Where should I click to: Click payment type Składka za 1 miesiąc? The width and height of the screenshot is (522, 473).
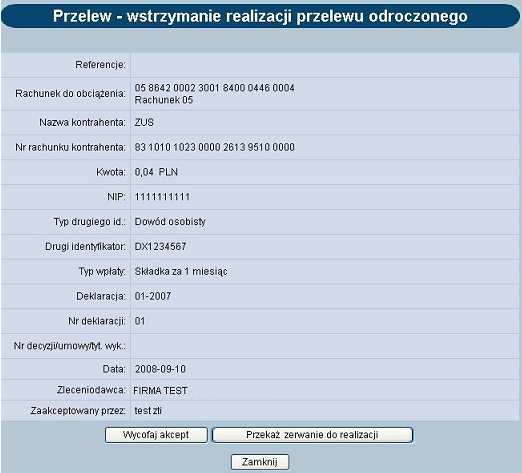[181, 271]
